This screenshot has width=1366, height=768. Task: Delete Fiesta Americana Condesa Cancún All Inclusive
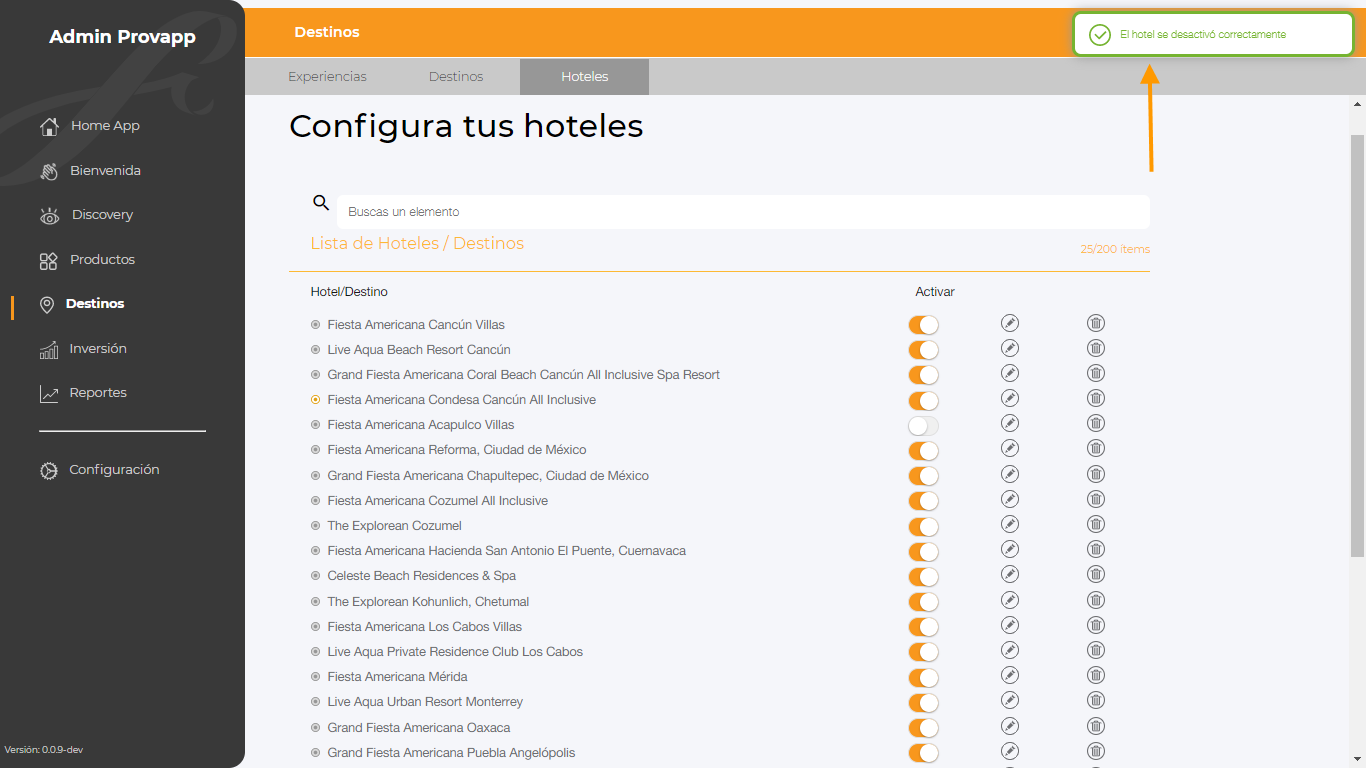[x=1096, y=398]
